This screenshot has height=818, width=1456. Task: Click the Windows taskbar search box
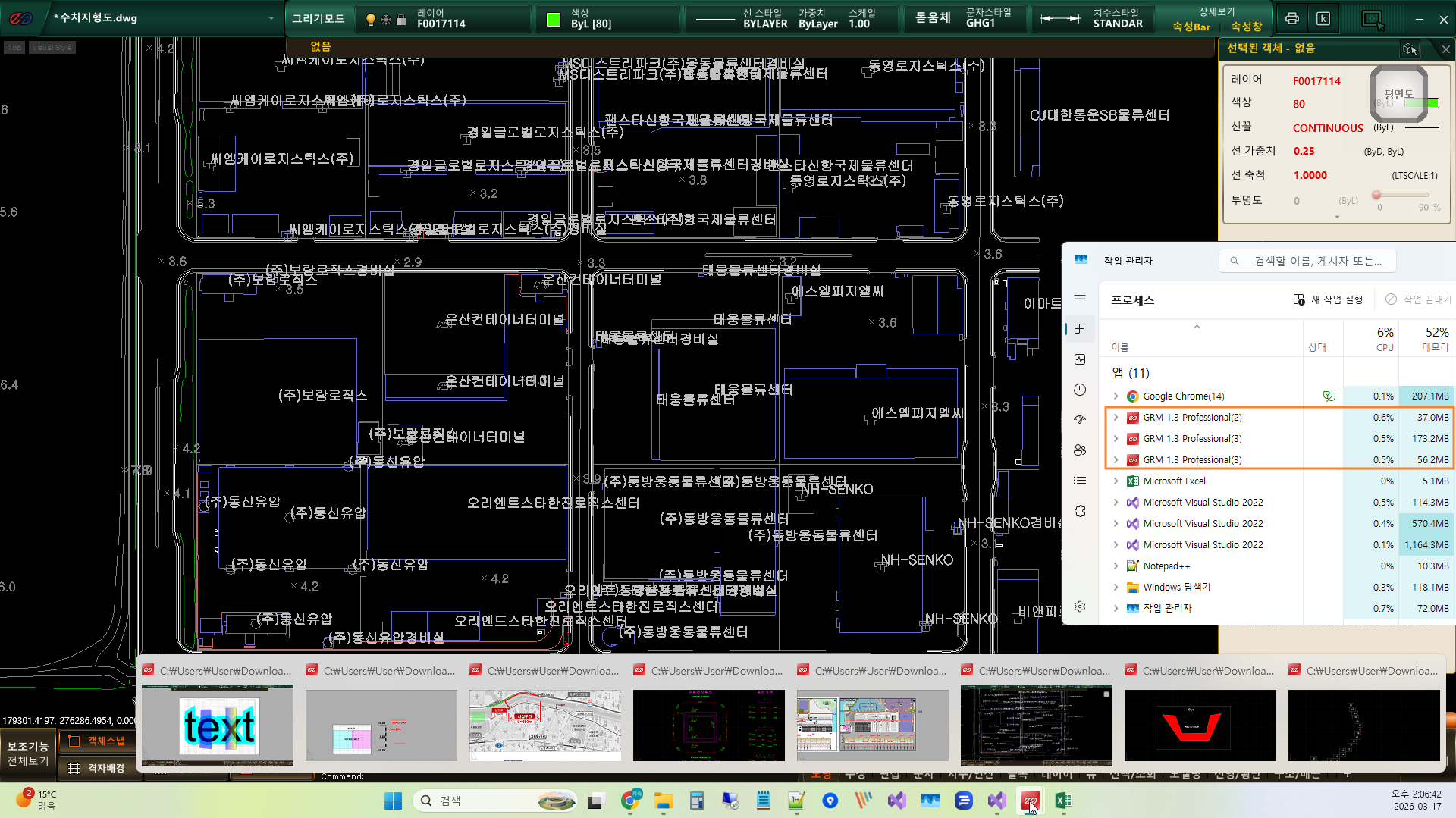pyautogui.click(x=494, y=801)
